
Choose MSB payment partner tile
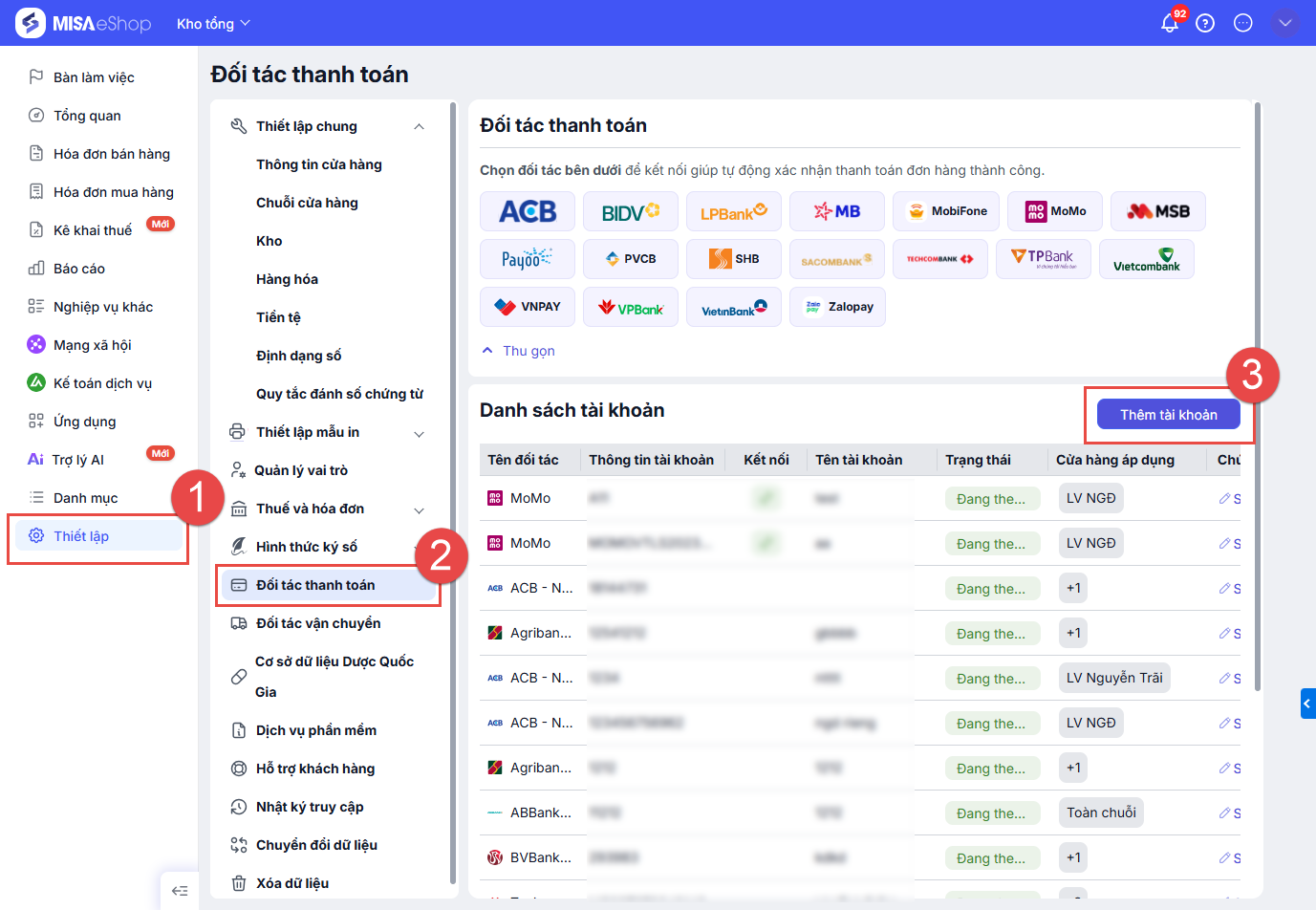pos(1158,211)
